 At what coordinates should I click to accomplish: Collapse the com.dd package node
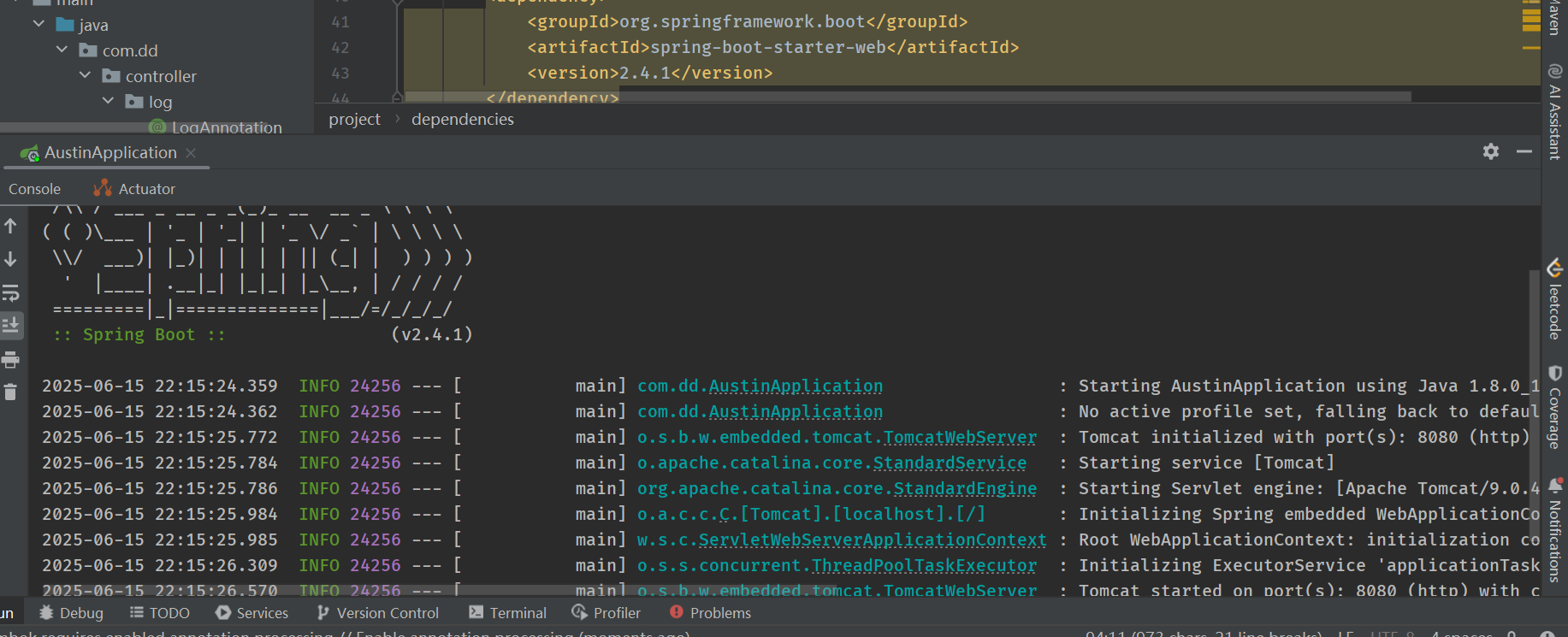(62, 50)
